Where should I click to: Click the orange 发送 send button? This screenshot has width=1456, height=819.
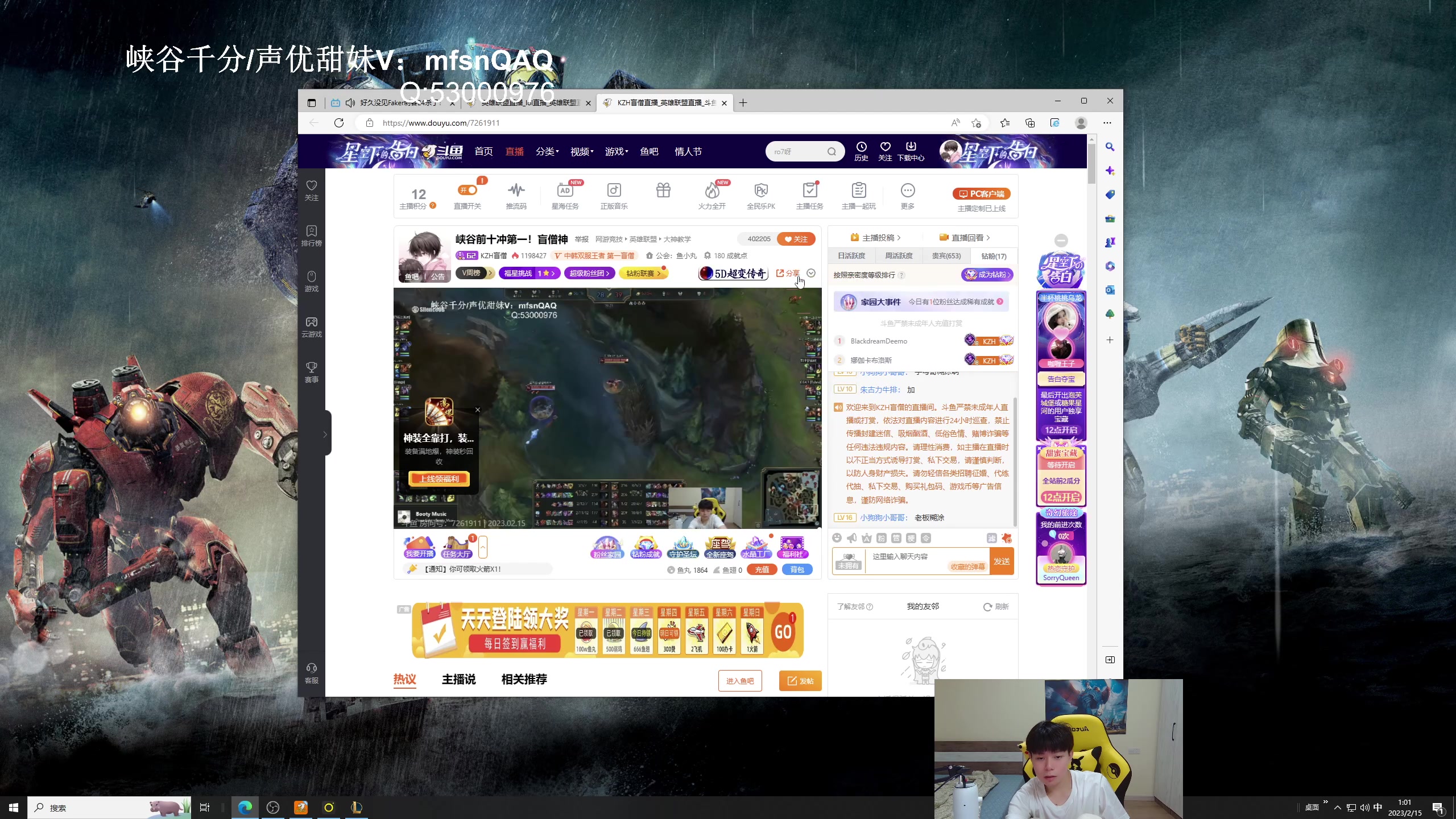point(1002,561)
